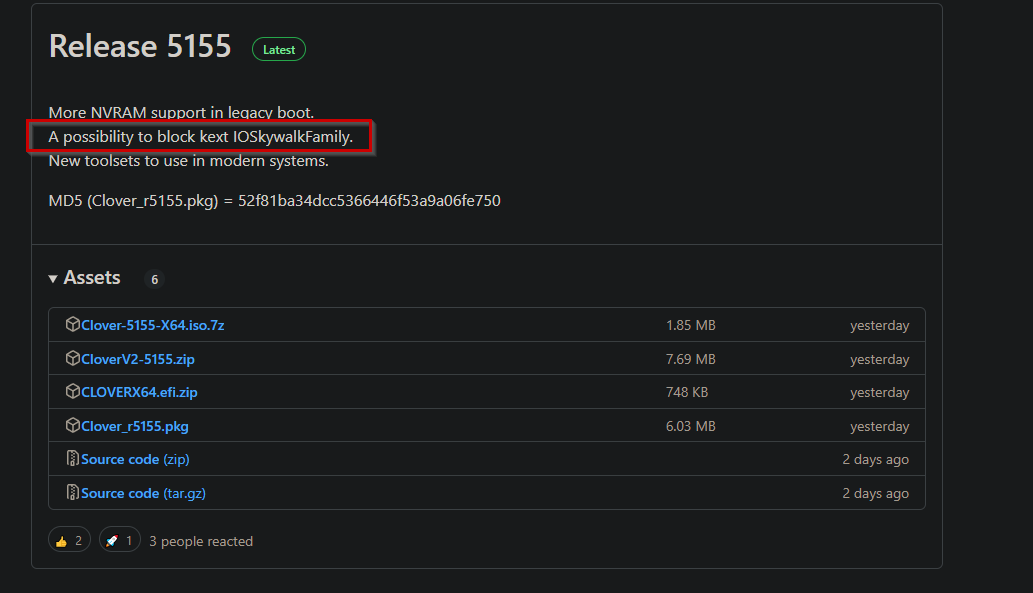Download Source code (zip) archive
The image size is (1033, 593).
[135, 459]
